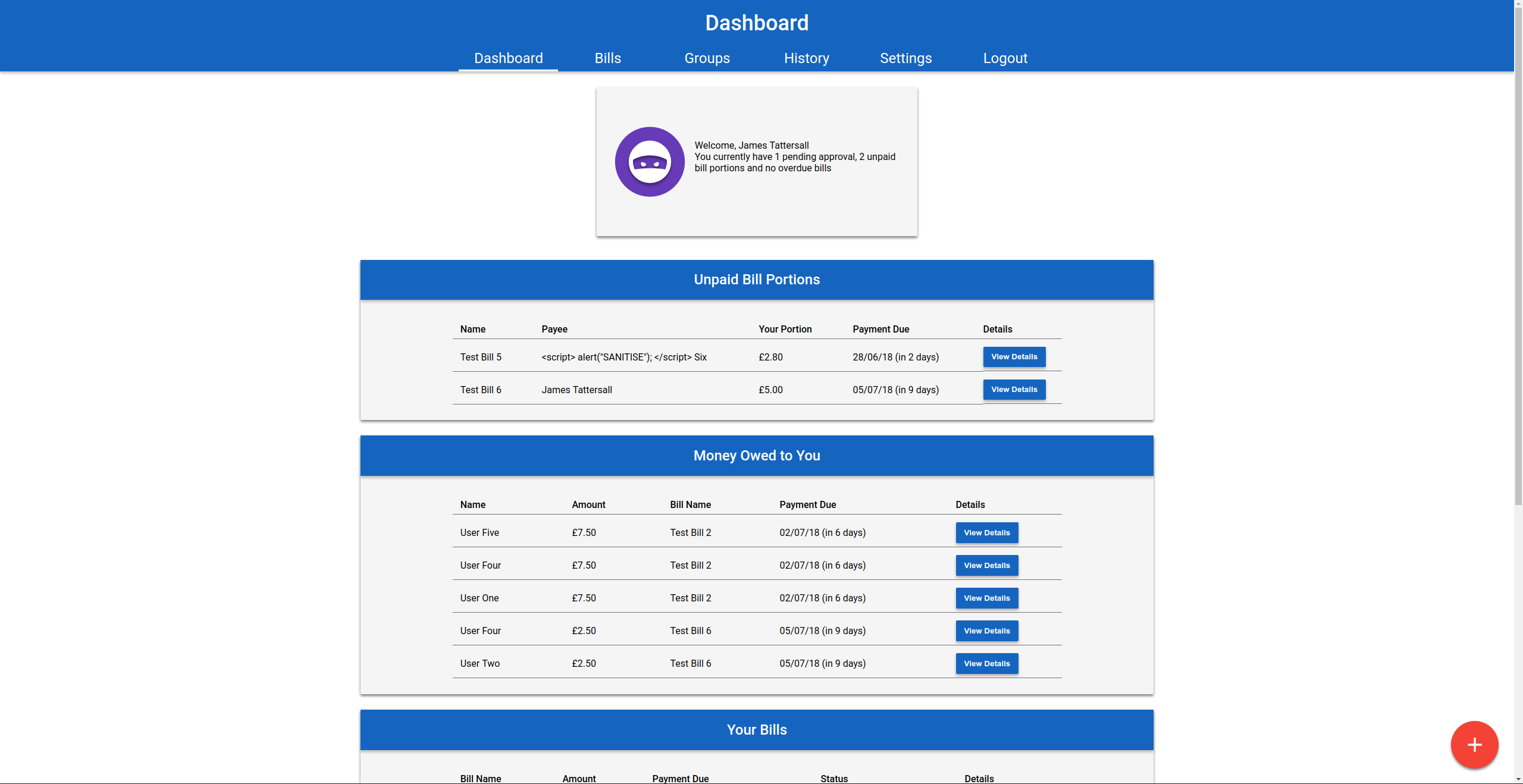Click the Welcome, James Tattersall message

pos(751,145)
